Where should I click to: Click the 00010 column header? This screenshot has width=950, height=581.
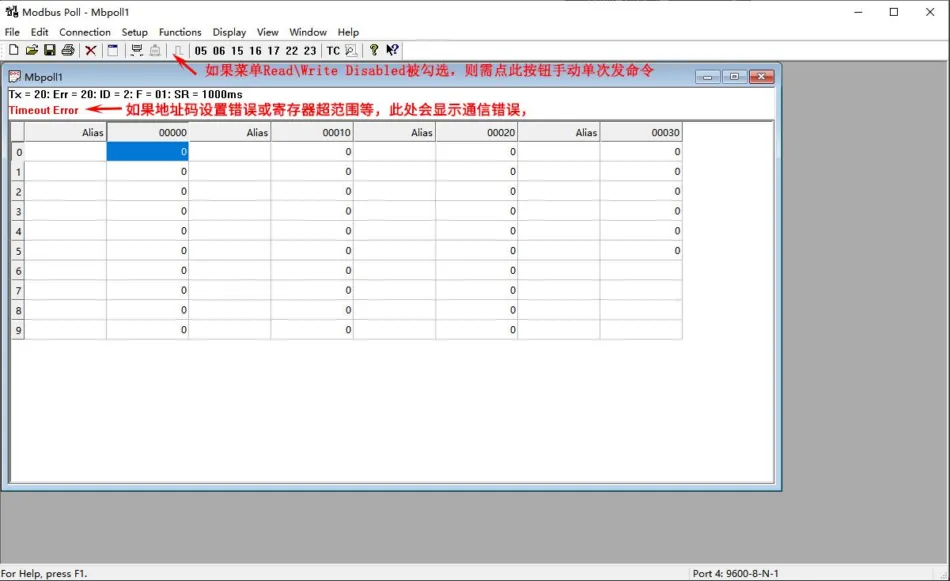coord(312,132)
